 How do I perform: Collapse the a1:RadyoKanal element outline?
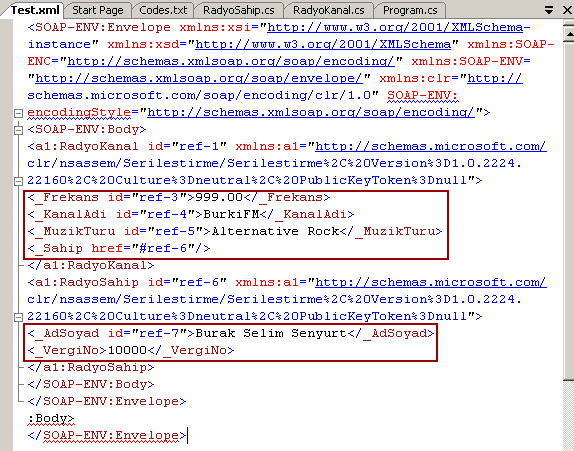tap(18, 181)
